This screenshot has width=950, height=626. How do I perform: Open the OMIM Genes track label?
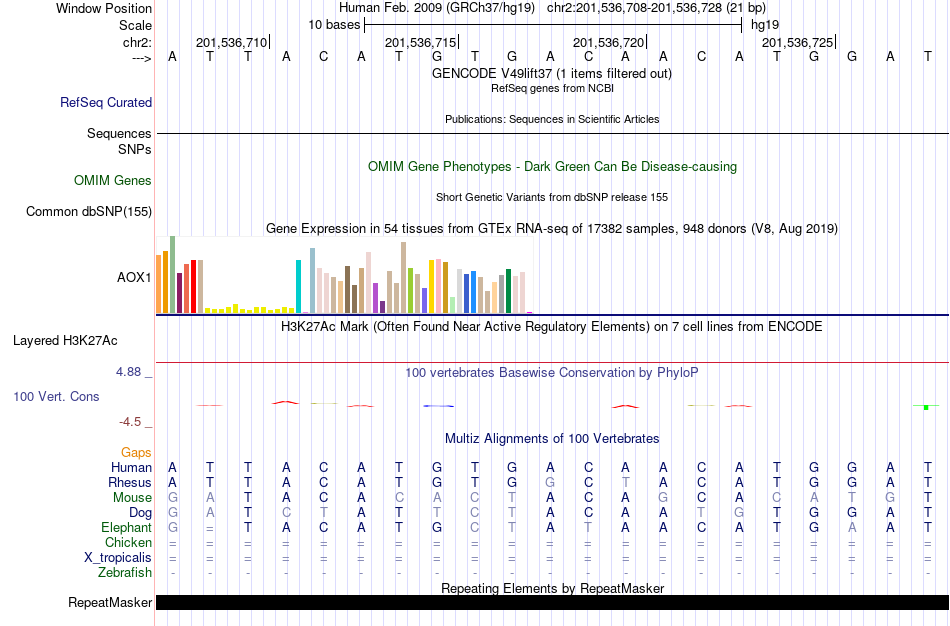point(113,181)
